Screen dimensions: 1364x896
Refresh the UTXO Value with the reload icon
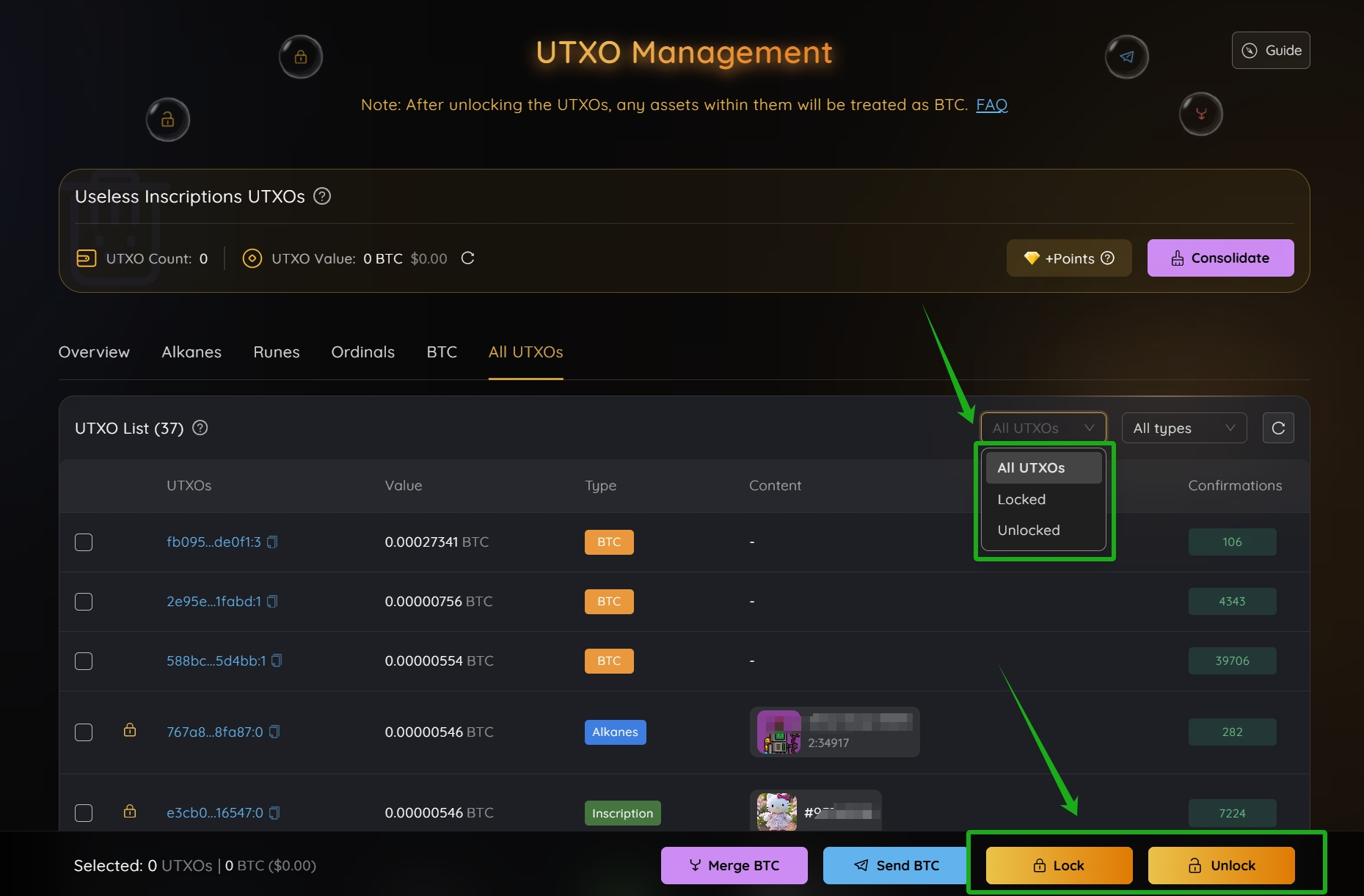click(467, 258)
